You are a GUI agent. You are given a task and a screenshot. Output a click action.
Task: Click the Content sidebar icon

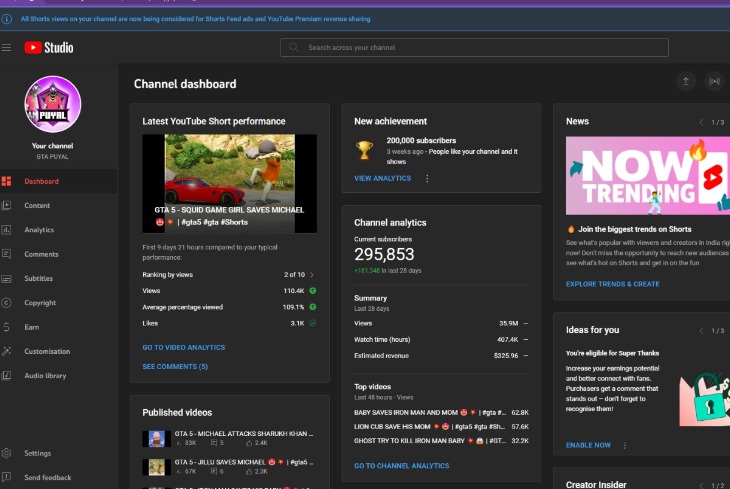click(x=7, y=205)
